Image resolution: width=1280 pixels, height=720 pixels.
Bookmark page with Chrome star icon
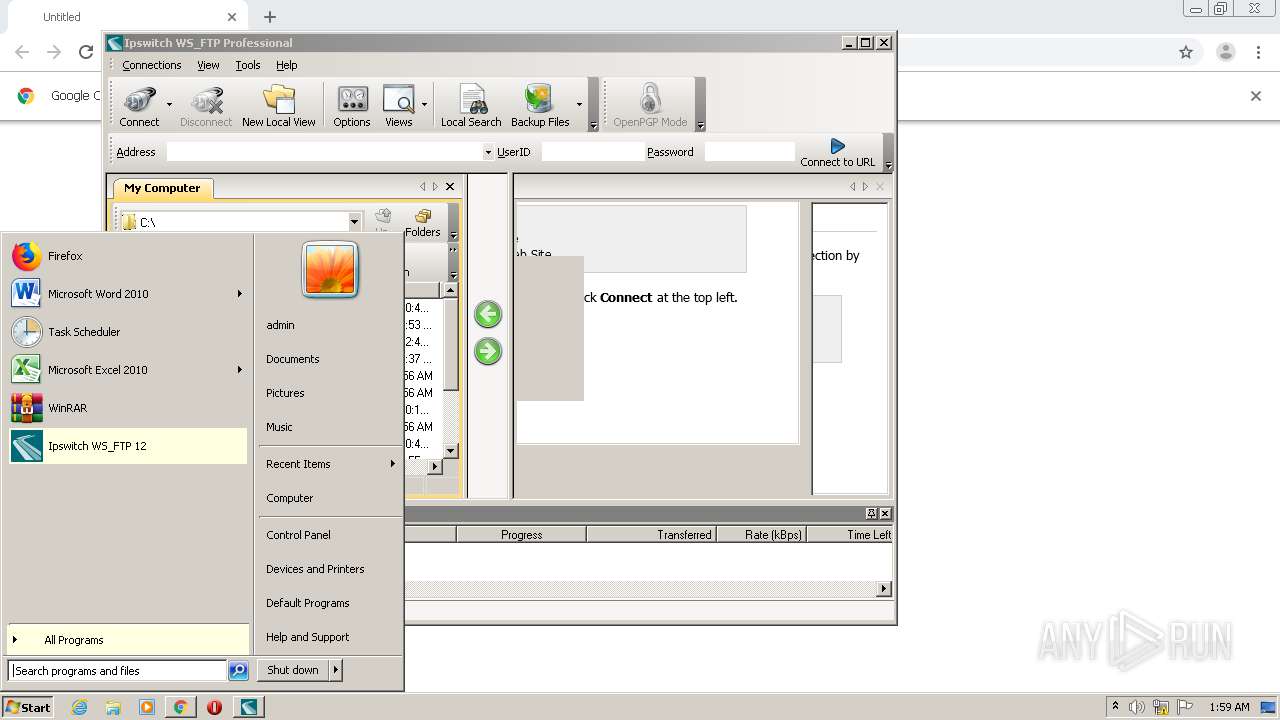point(1186,52)
